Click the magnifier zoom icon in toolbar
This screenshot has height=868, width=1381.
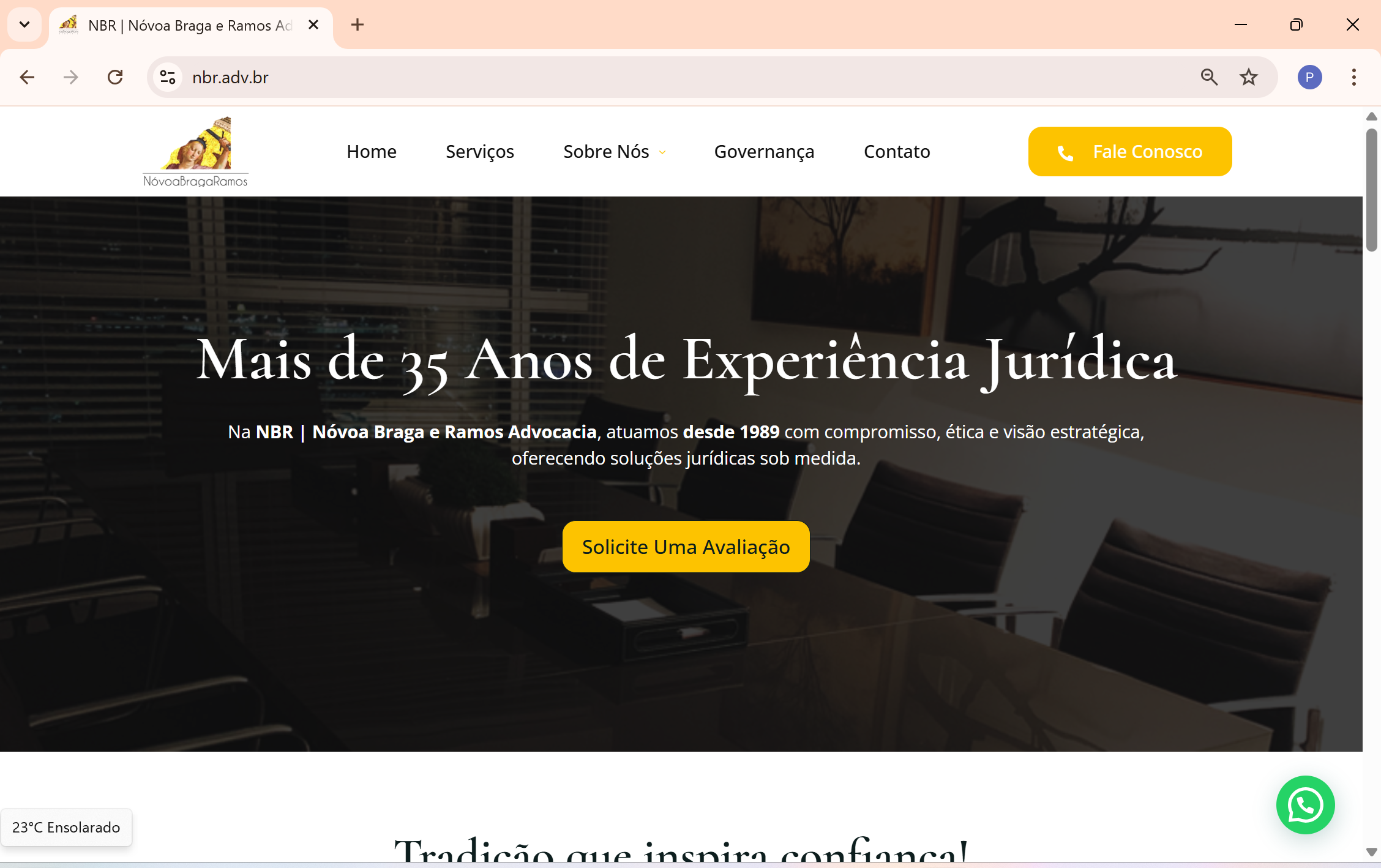click(1208, 77)
